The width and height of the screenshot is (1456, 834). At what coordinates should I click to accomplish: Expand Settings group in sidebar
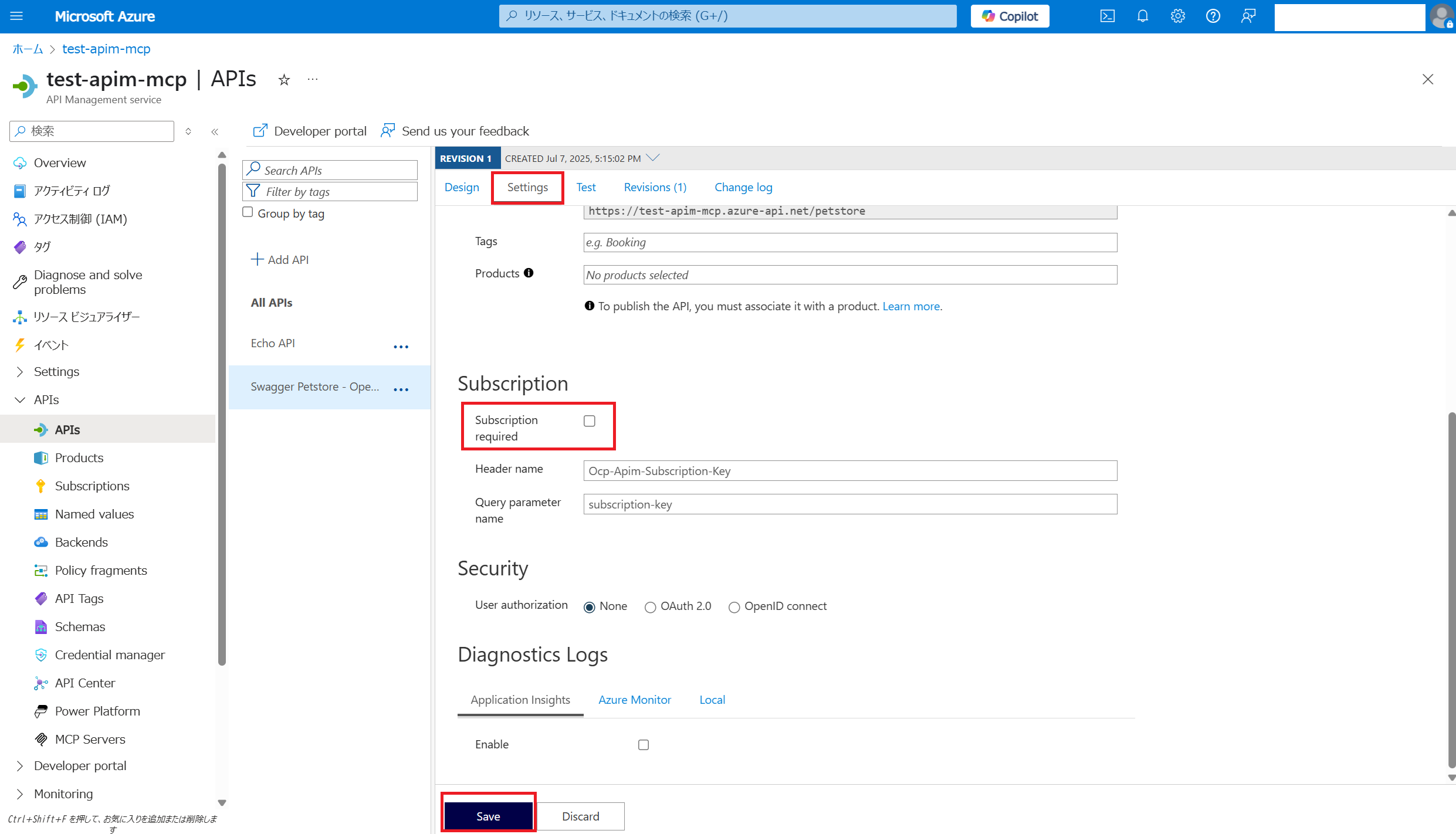(x=20, y=372)
